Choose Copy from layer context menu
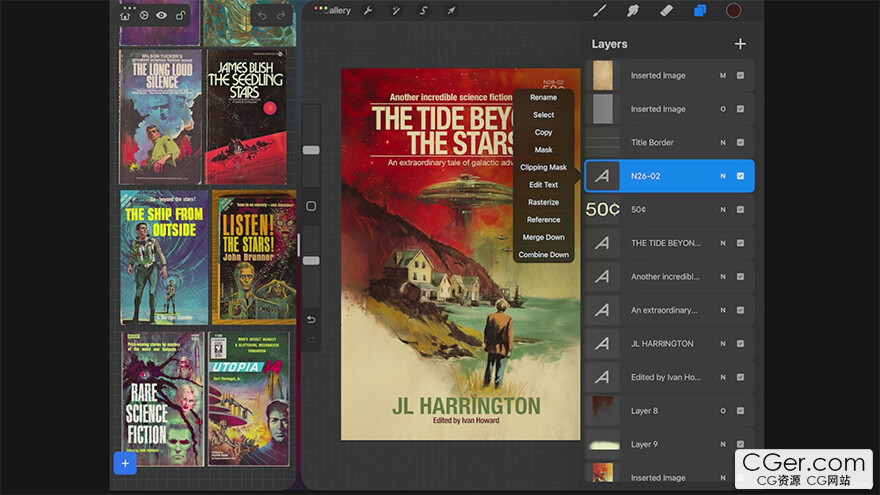The width and height of the screenshot is (880, 495). click(543, 132)
